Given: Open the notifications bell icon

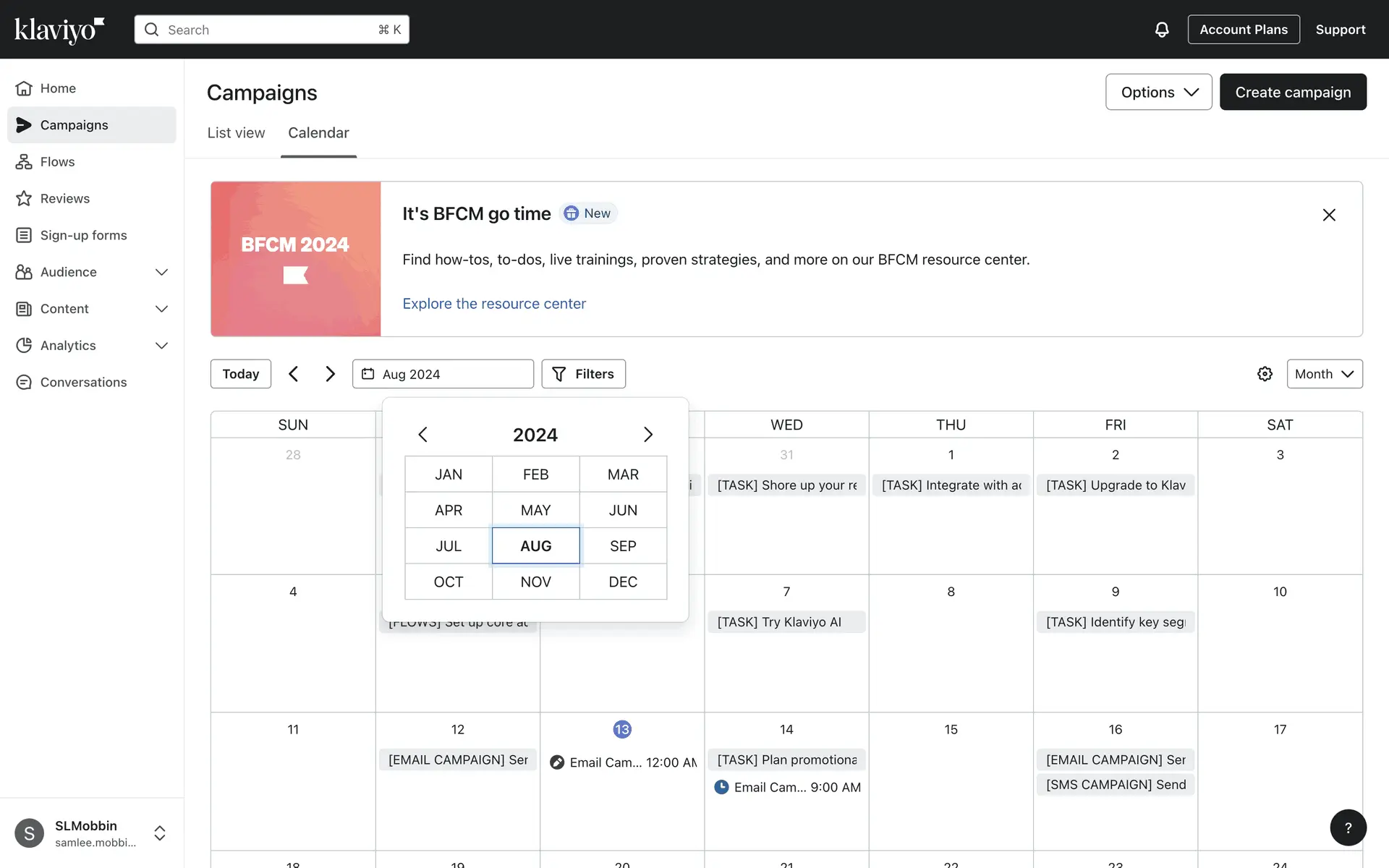Looking at the screenshot, I should (1161, 30).
